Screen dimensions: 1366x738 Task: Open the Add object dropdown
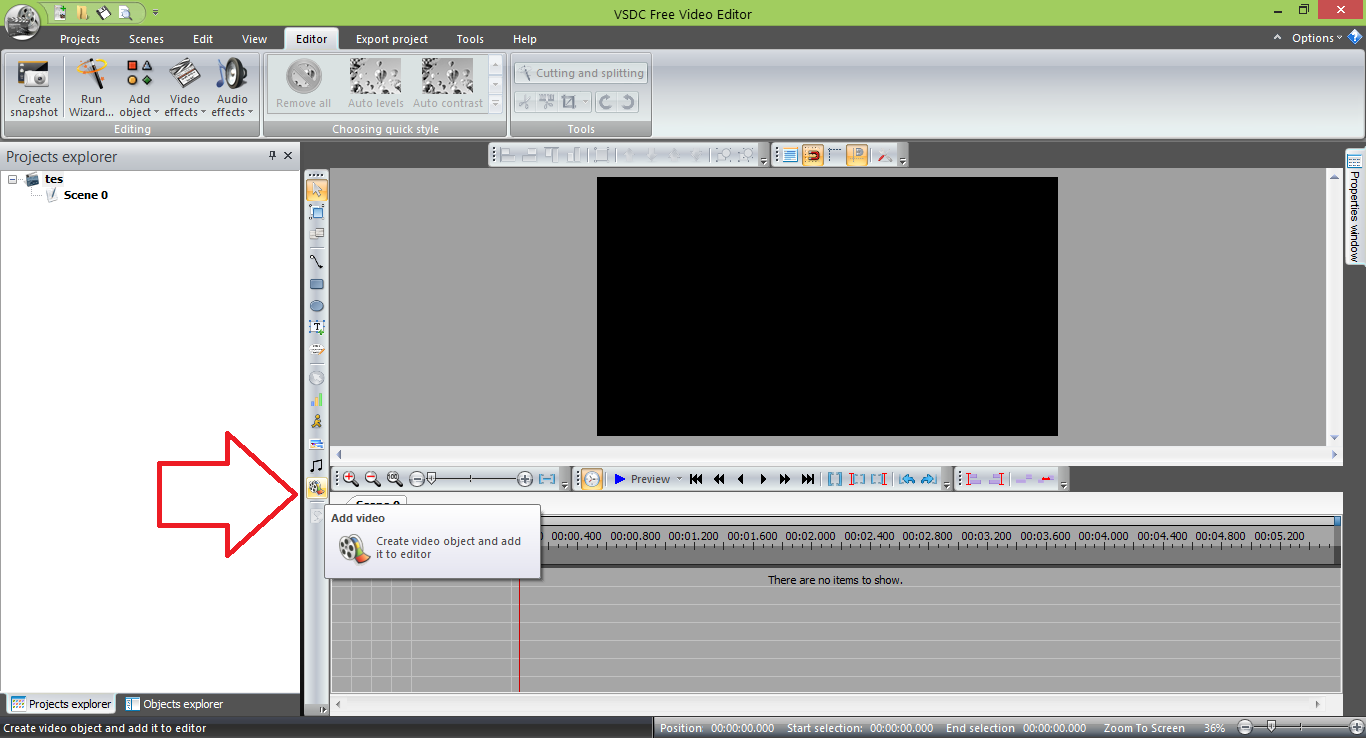coord(139,88)
